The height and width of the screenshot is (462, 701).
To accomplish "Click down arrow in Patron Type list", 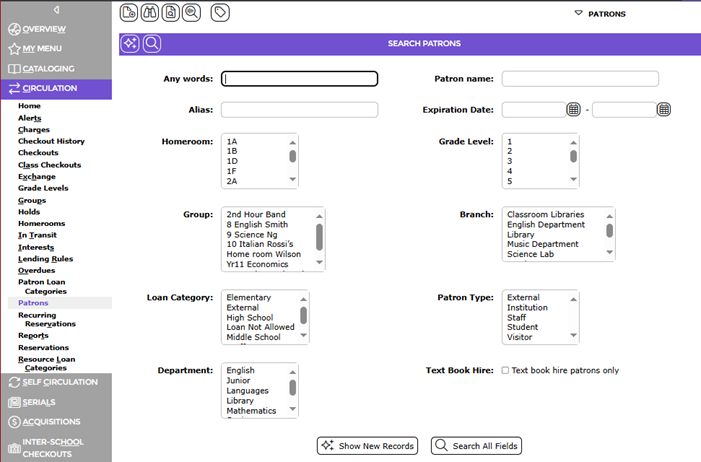I will [x=574, y=335].
